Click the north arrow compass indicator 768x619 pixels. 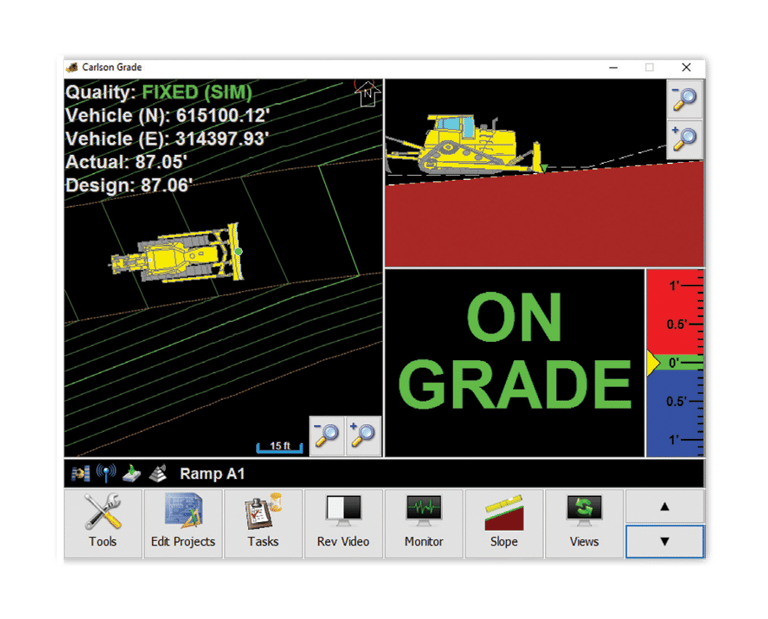[x=367, y=93]
